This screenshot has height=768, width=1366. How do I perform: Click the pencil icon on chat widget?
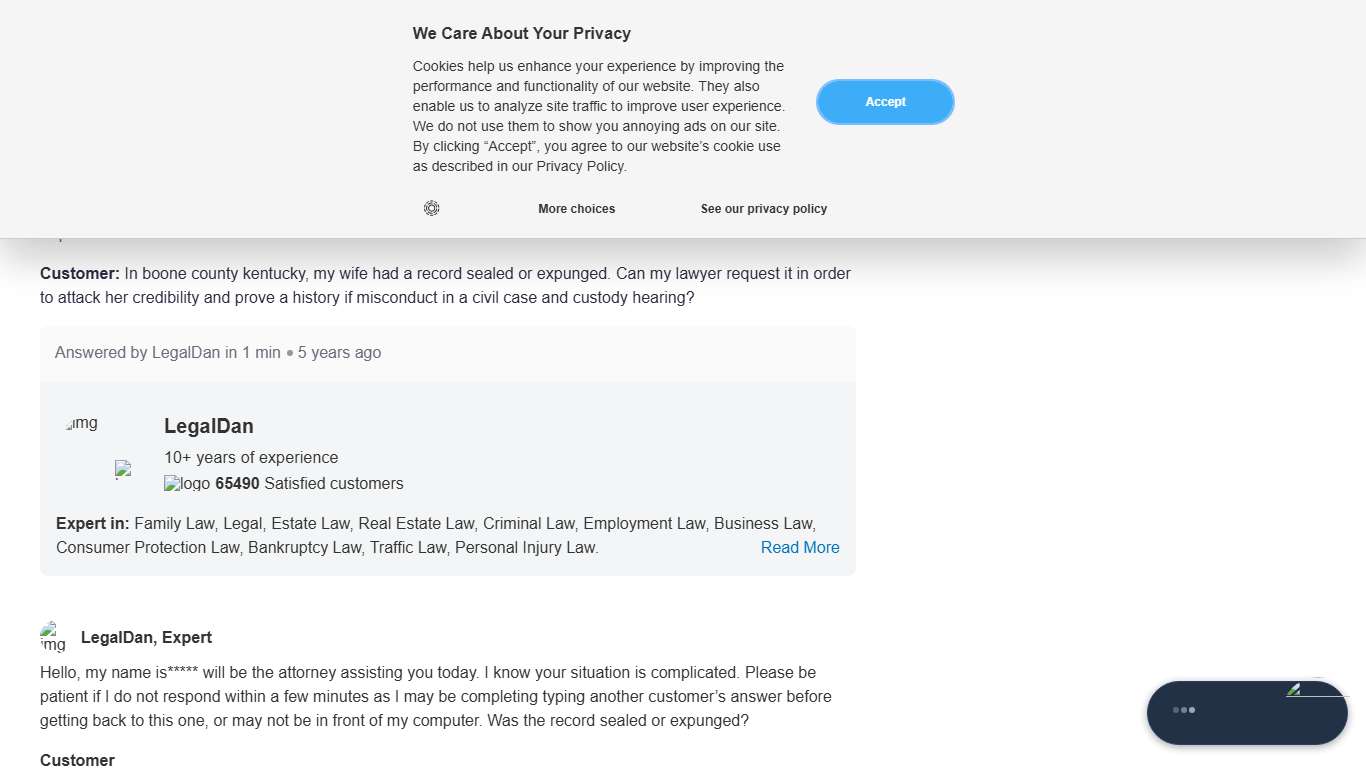[1294, 690]
